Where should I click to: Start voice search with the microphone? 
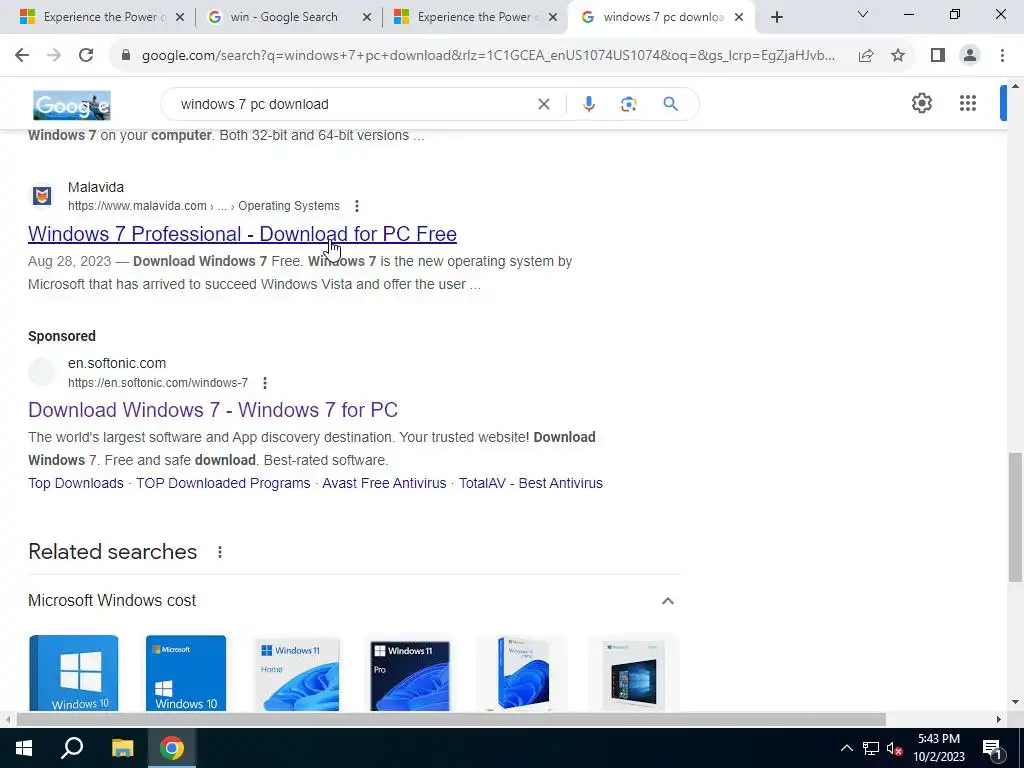coord(588,104)
